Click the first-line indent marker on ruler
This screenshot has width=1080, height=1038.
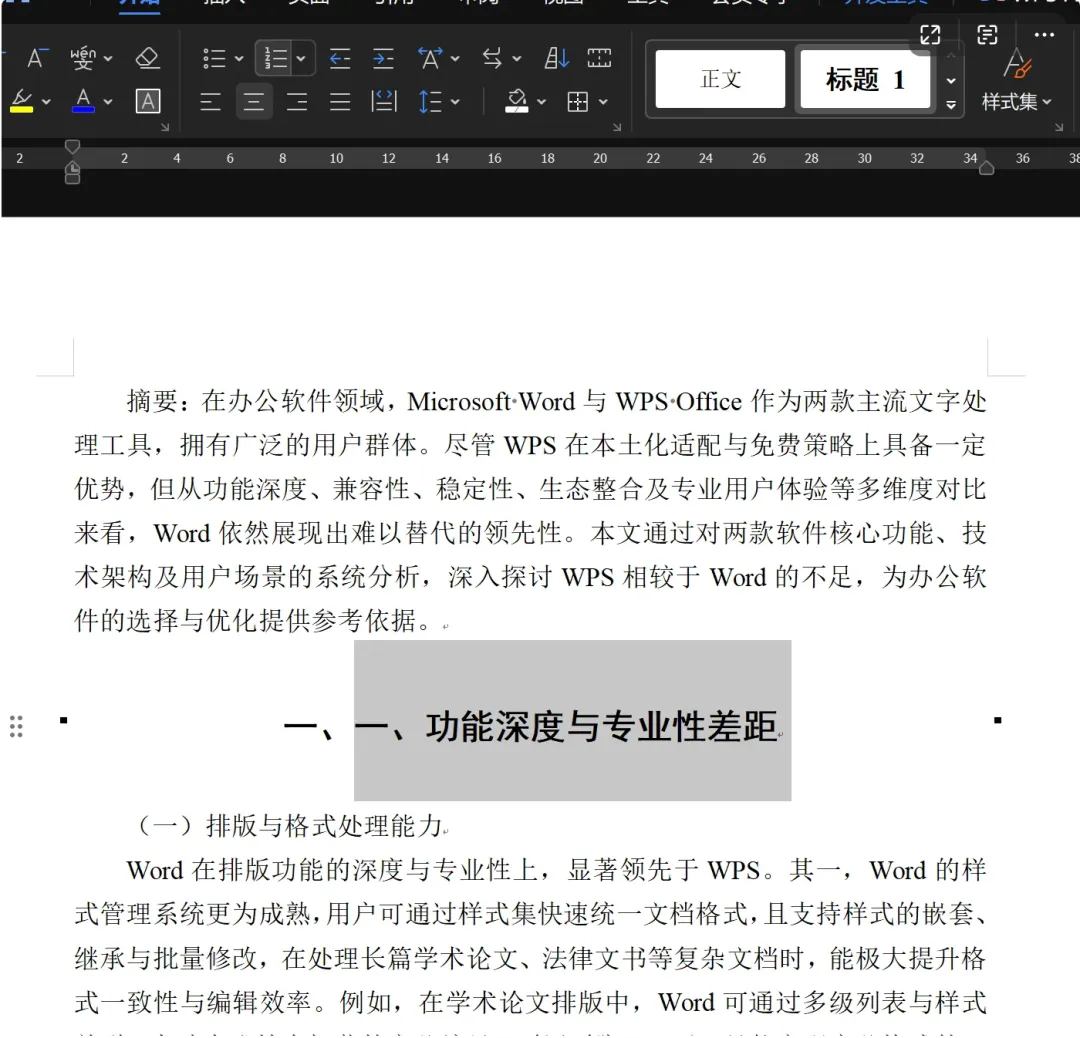[x=72, y=146]
